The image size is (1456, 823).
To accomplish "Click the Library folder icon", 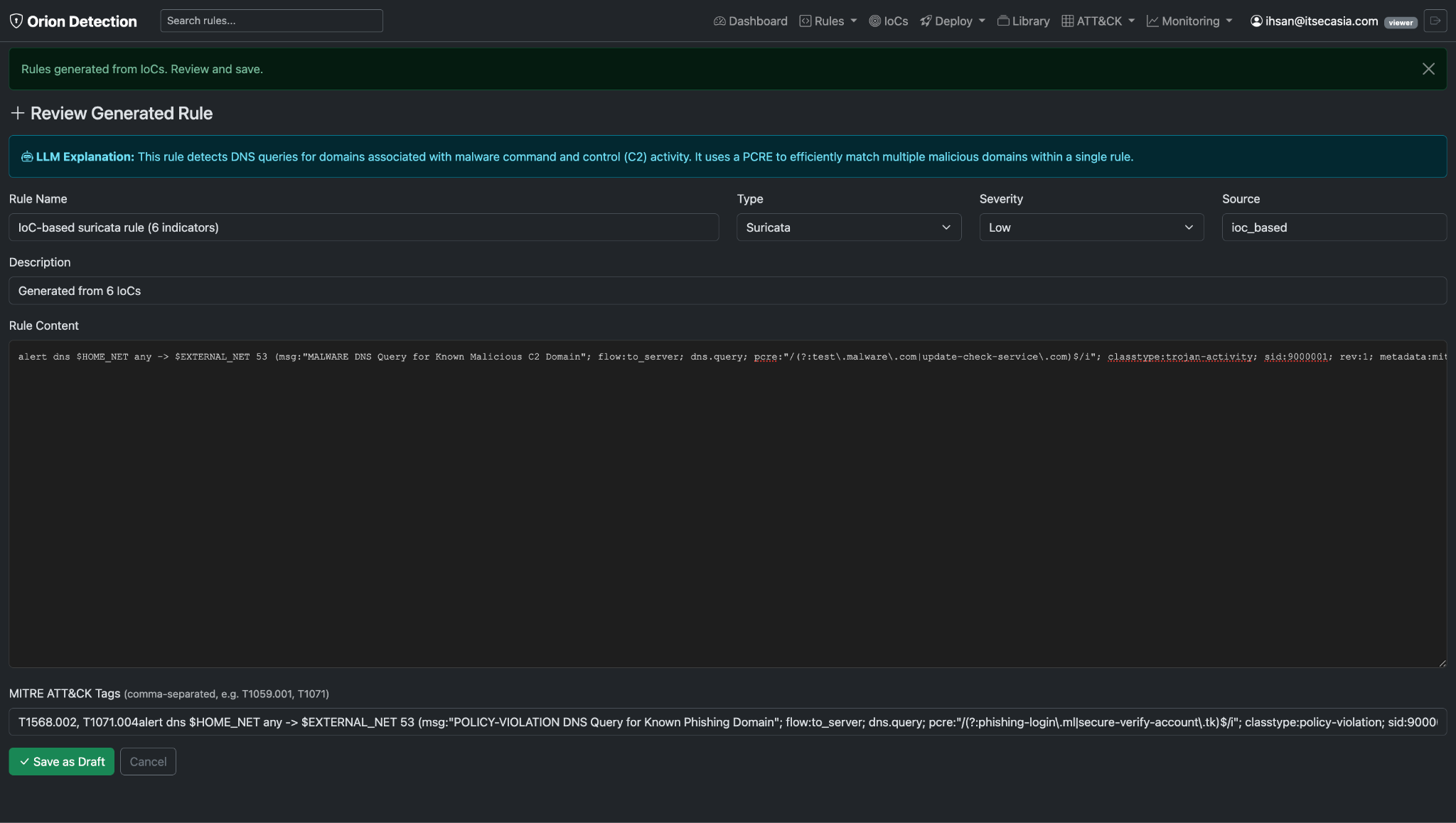I will pos(1003,21).
